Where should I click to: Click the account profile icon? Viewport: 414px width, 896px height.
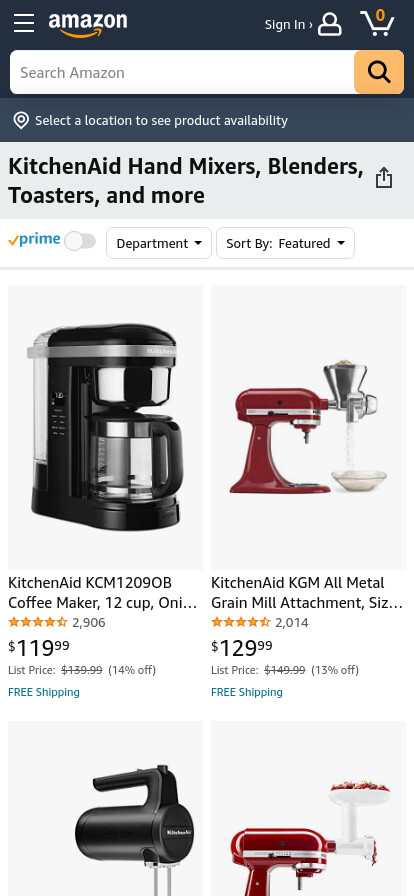pos(330,25)
